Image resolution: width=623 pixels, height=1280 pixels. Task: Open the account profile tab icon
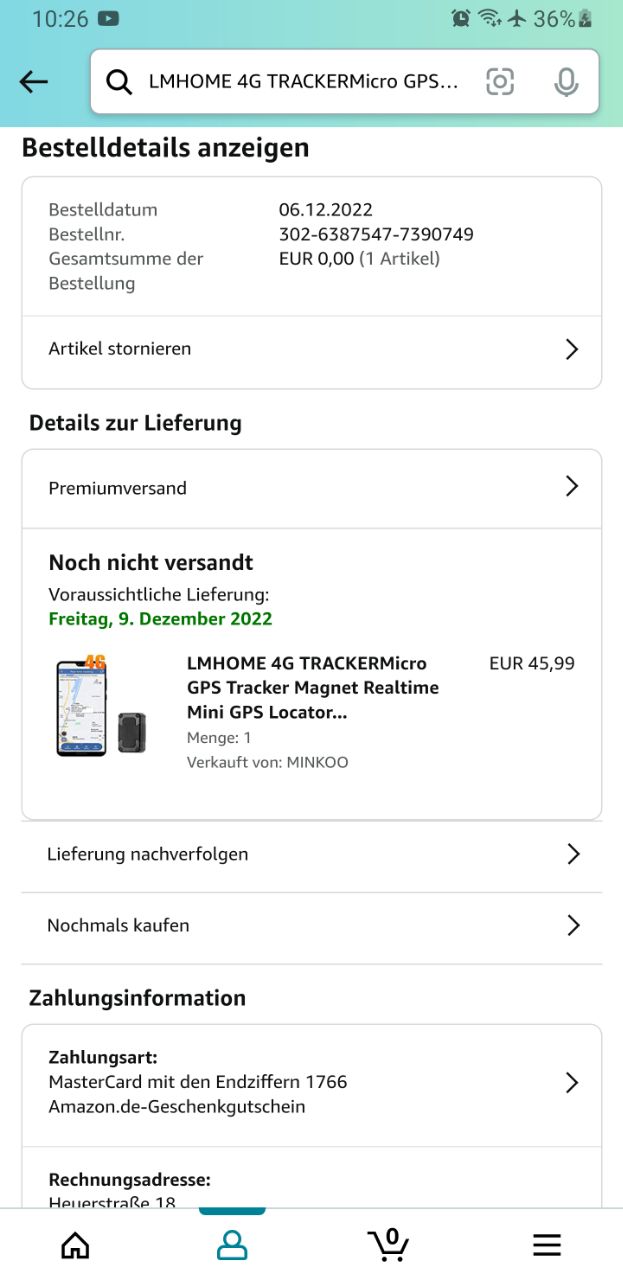[x=232, y=1244]
